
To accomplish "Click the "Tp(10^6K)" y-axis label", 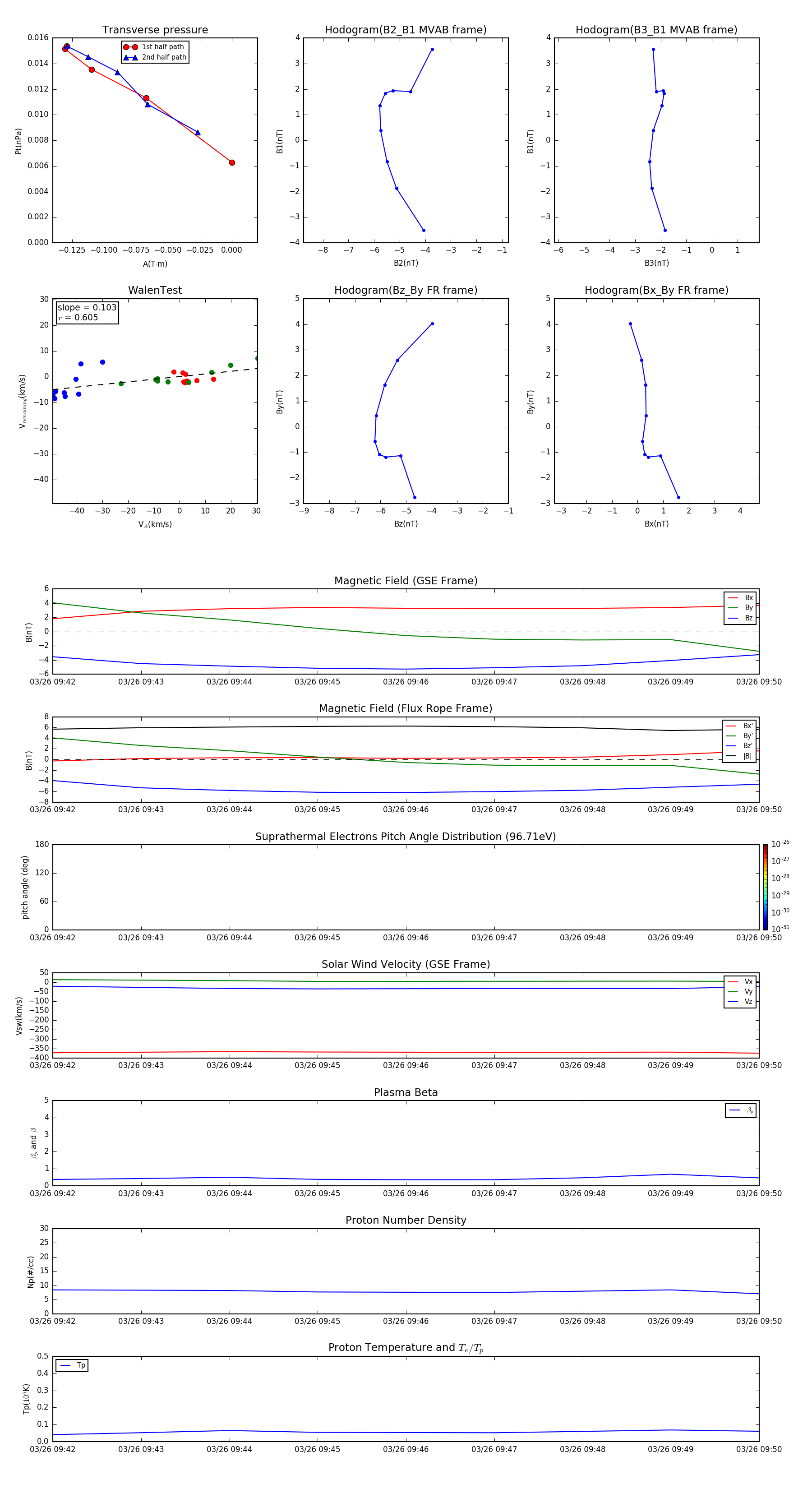I will [26, 1399].
